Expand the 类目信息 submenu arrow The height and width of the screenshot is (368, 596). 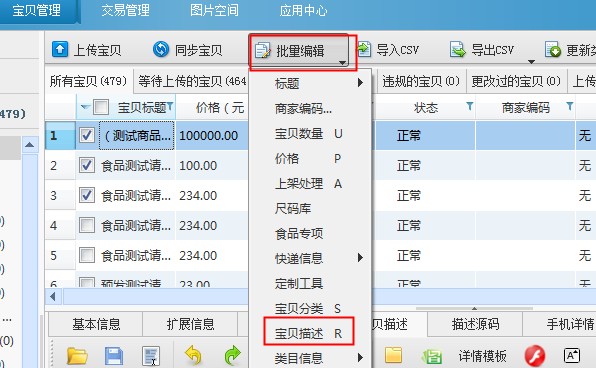[360, 358]
